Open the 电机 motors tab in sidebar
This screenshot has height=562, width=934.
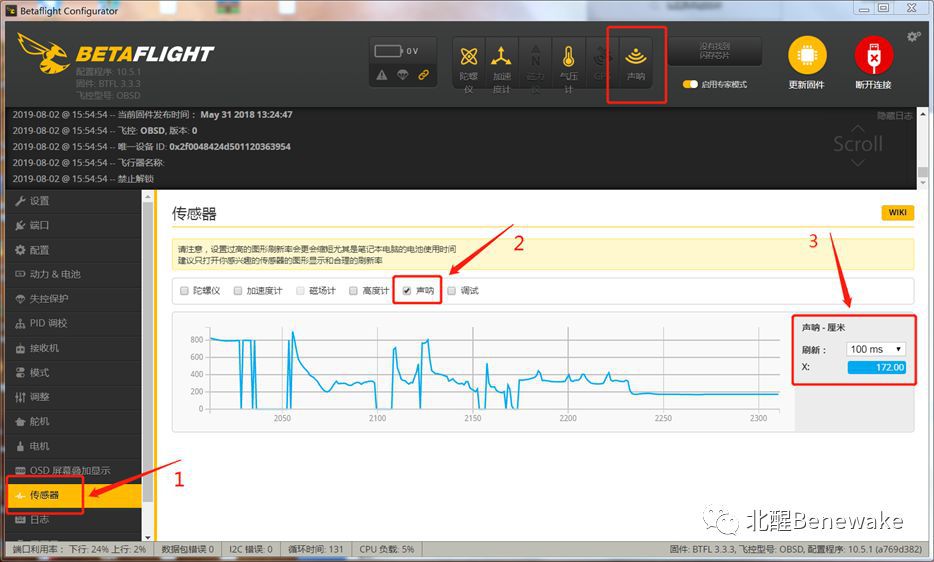(74, 446)
